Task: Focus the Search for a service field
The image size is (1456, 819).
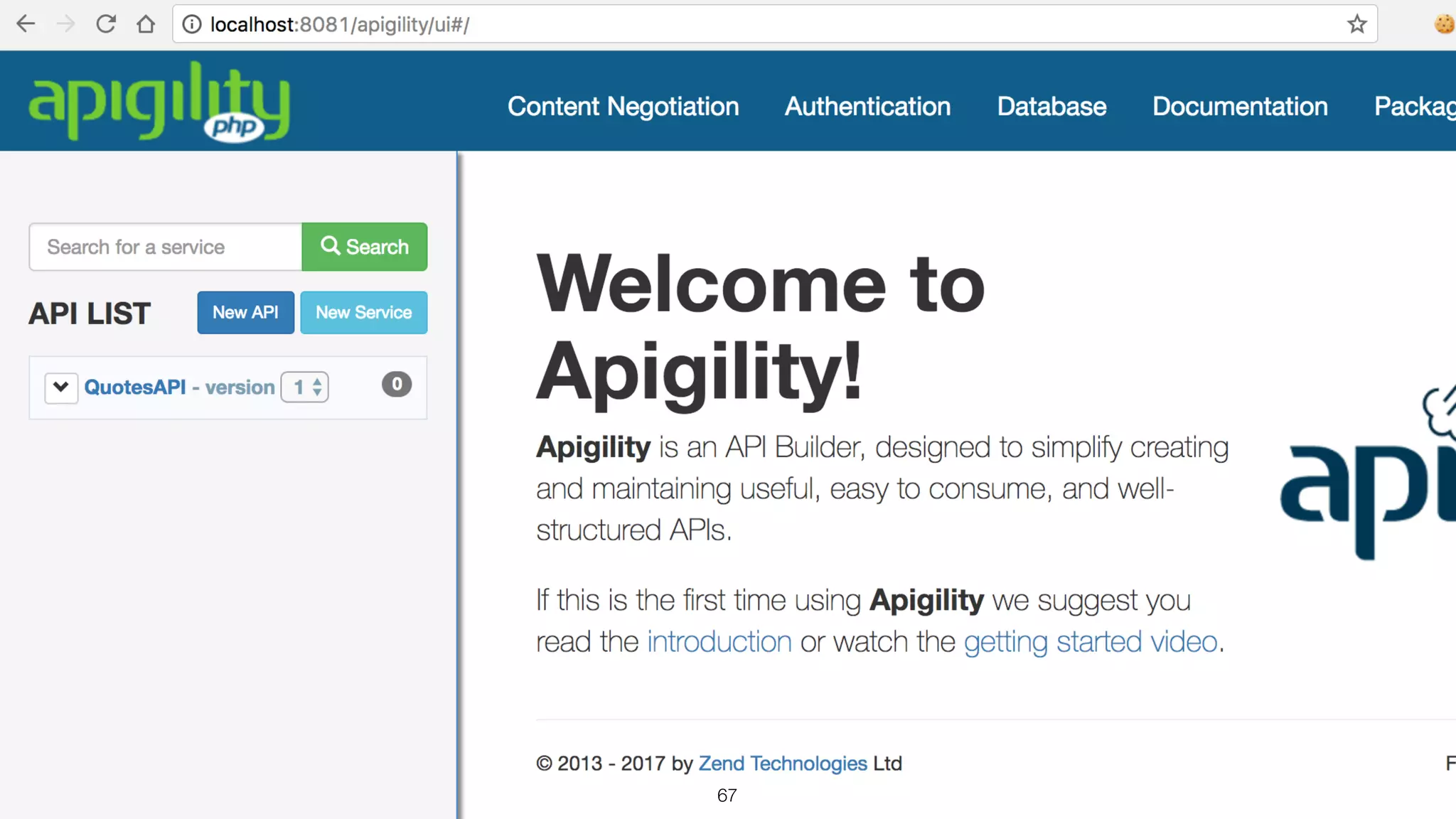Action: coord(166,247)
